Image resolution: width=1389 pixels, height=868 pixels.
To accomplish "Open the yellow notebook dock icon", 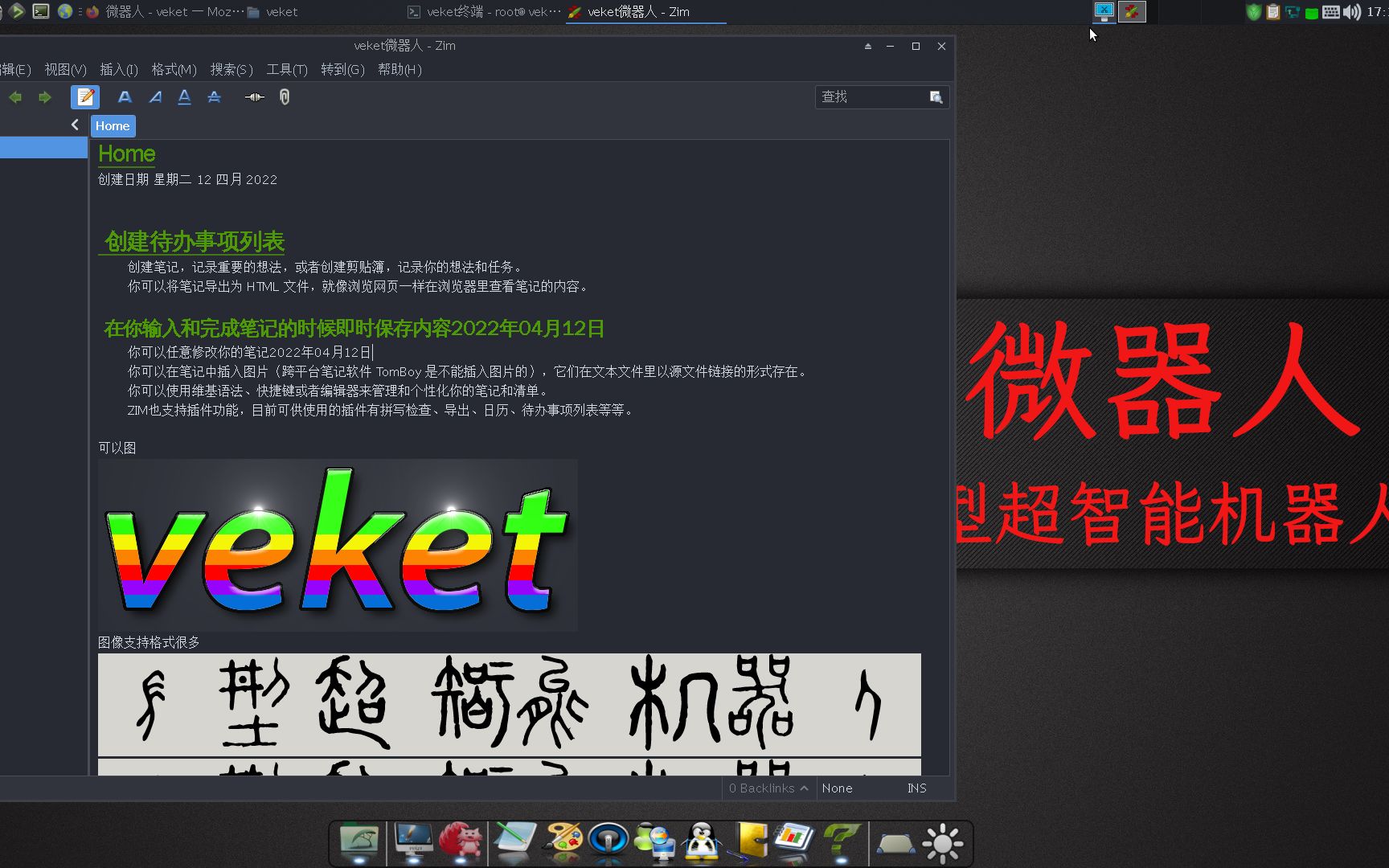I will [749, 842].
